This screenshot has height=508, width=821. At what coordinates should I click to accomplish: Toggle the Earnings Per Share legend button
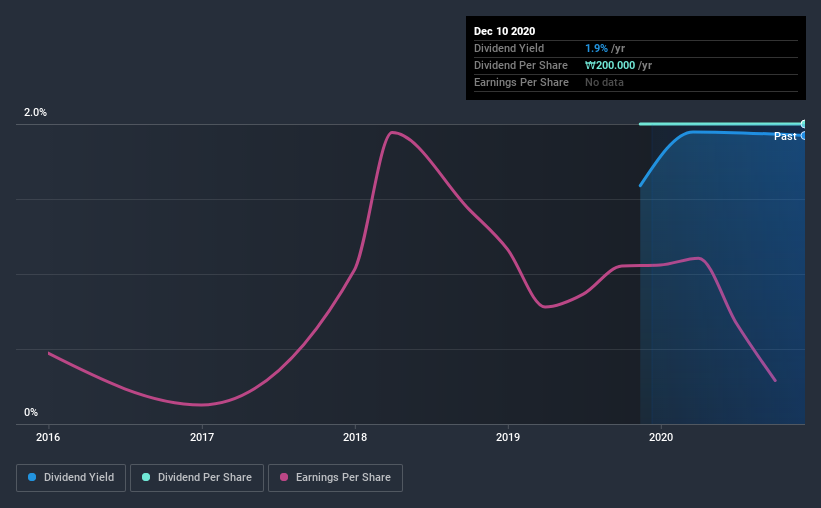click(335, 478)
